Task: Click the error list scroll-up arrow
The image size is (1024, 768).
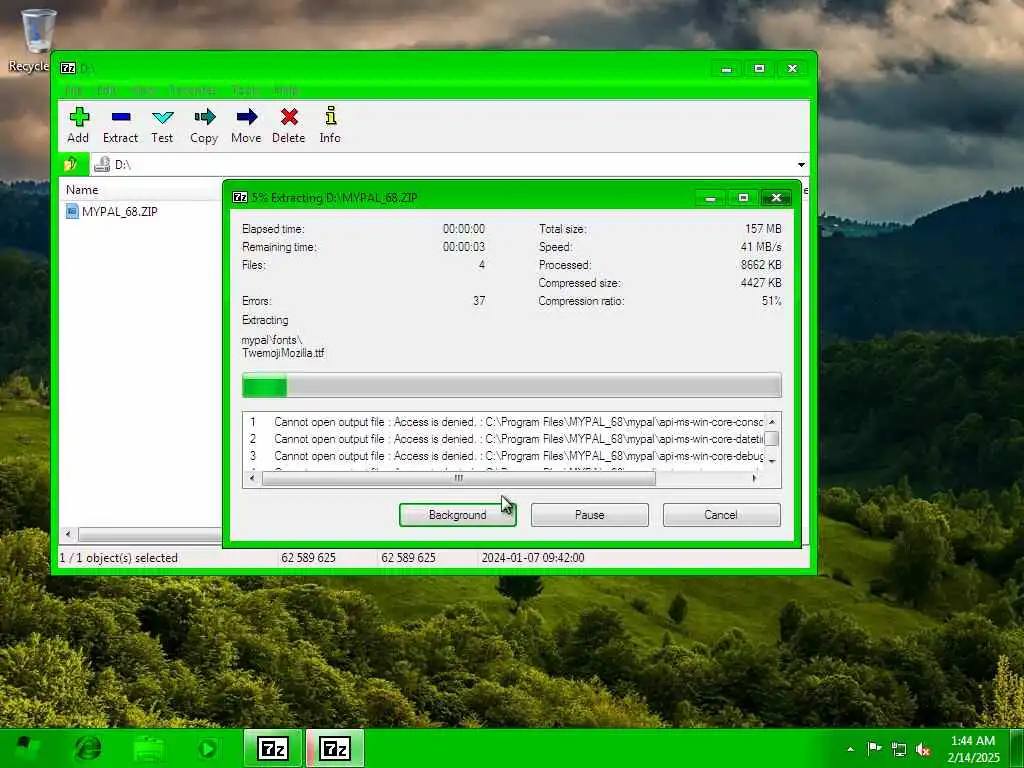Action: (x=772, y=421)
